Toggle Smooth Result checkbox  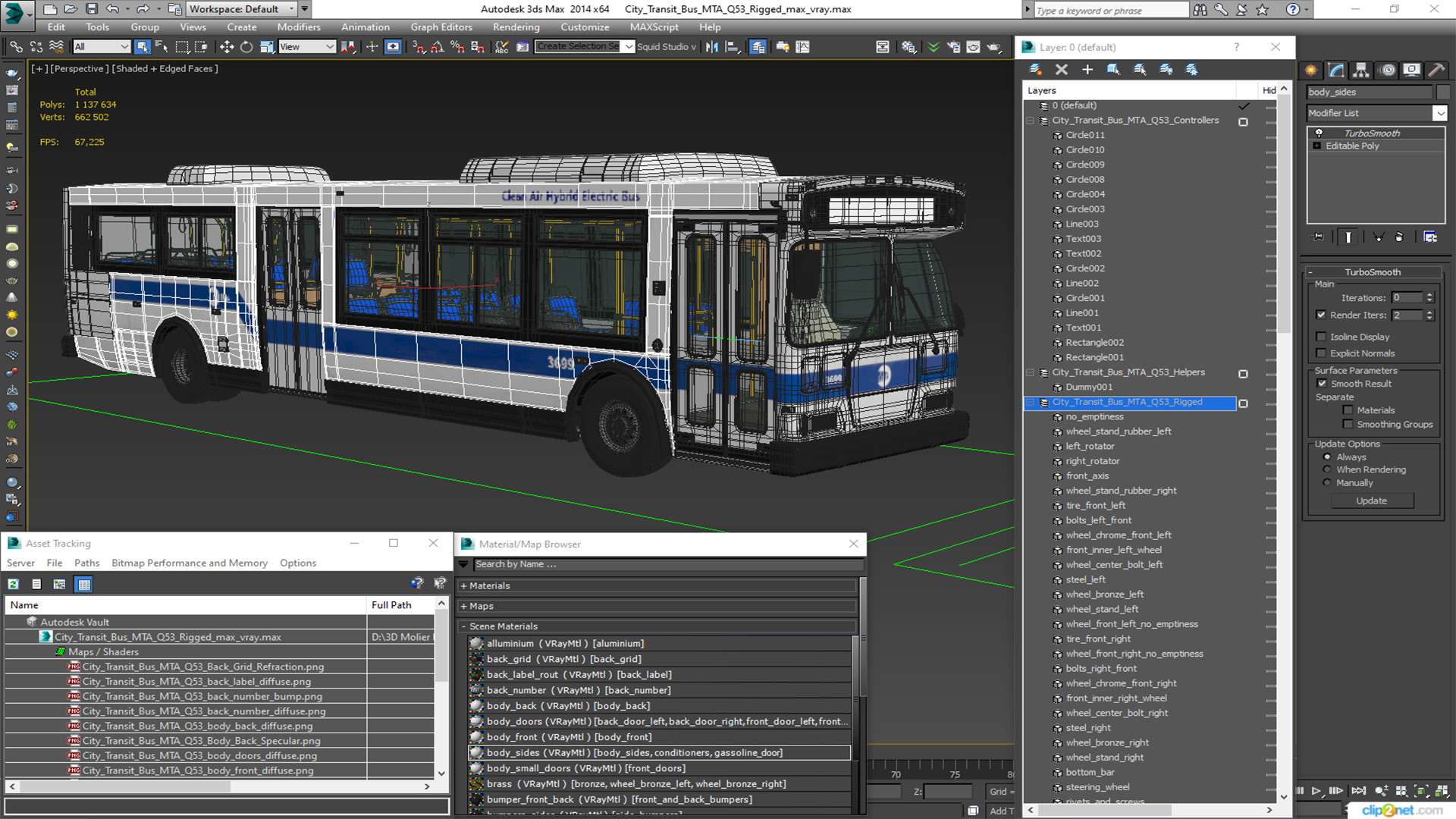tap(1322, 384)
